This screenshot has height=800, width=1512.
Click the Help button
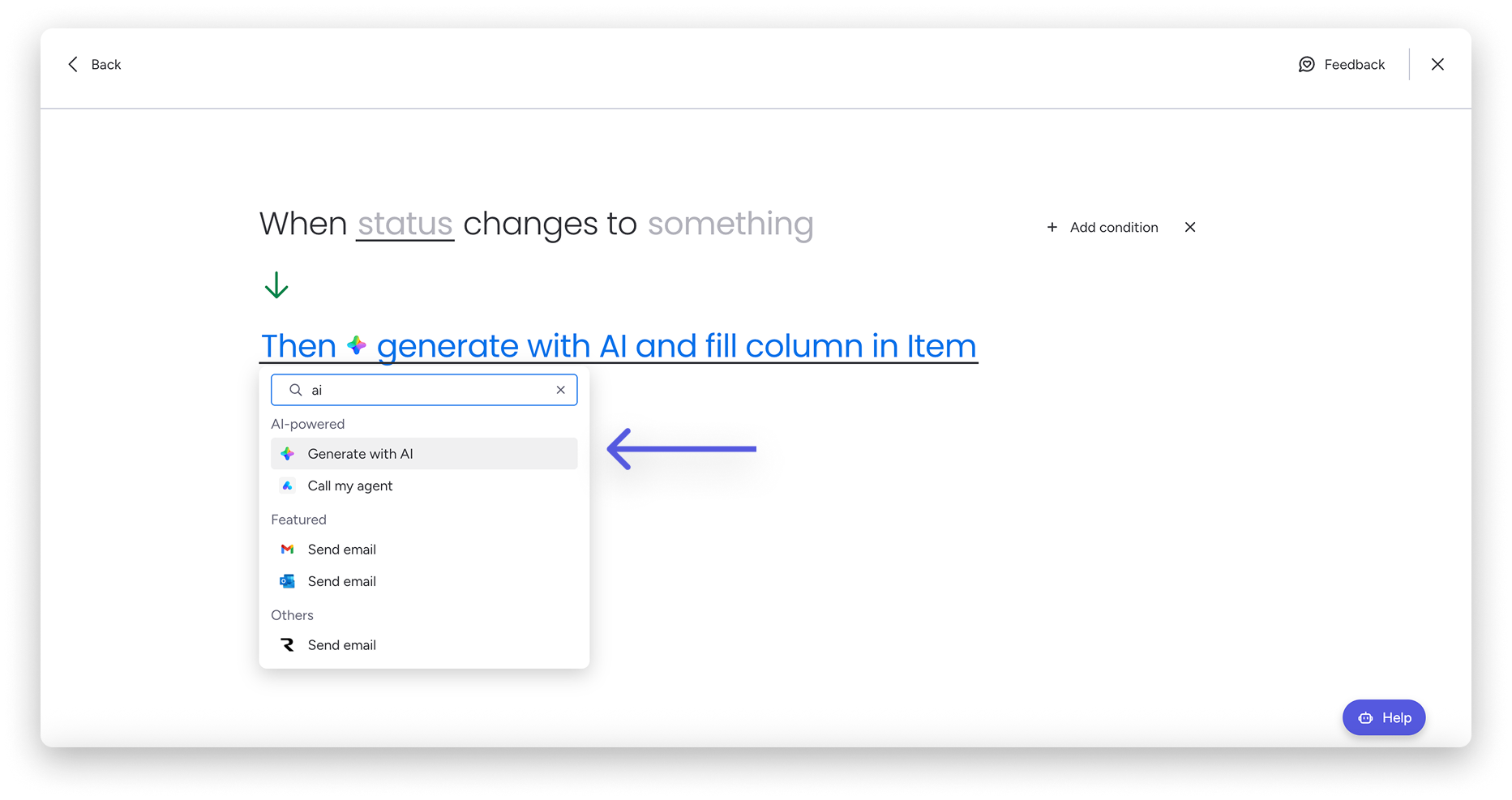click(x=1383, y=717)
